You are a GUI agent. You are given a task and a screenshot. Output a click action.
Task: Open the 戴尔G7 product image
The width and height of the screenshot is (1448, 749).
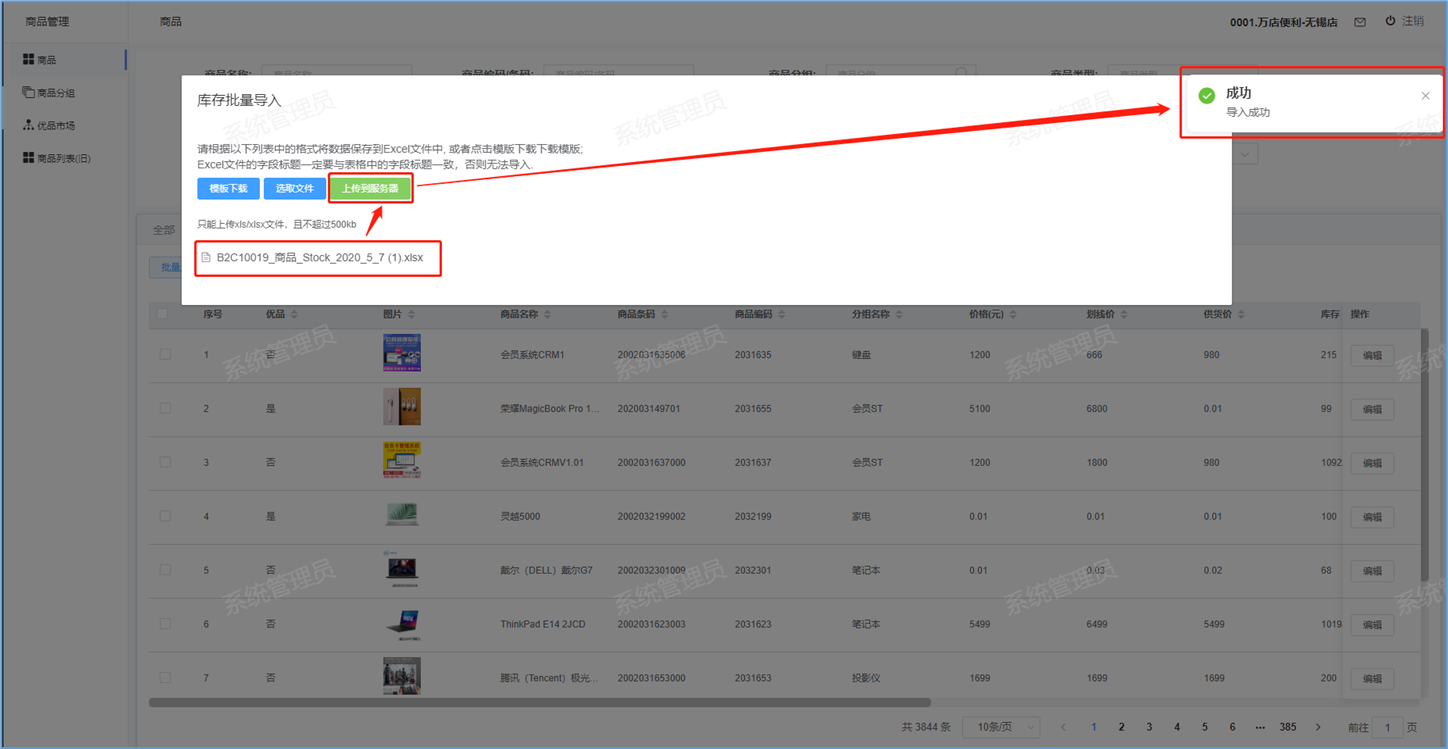402,569
